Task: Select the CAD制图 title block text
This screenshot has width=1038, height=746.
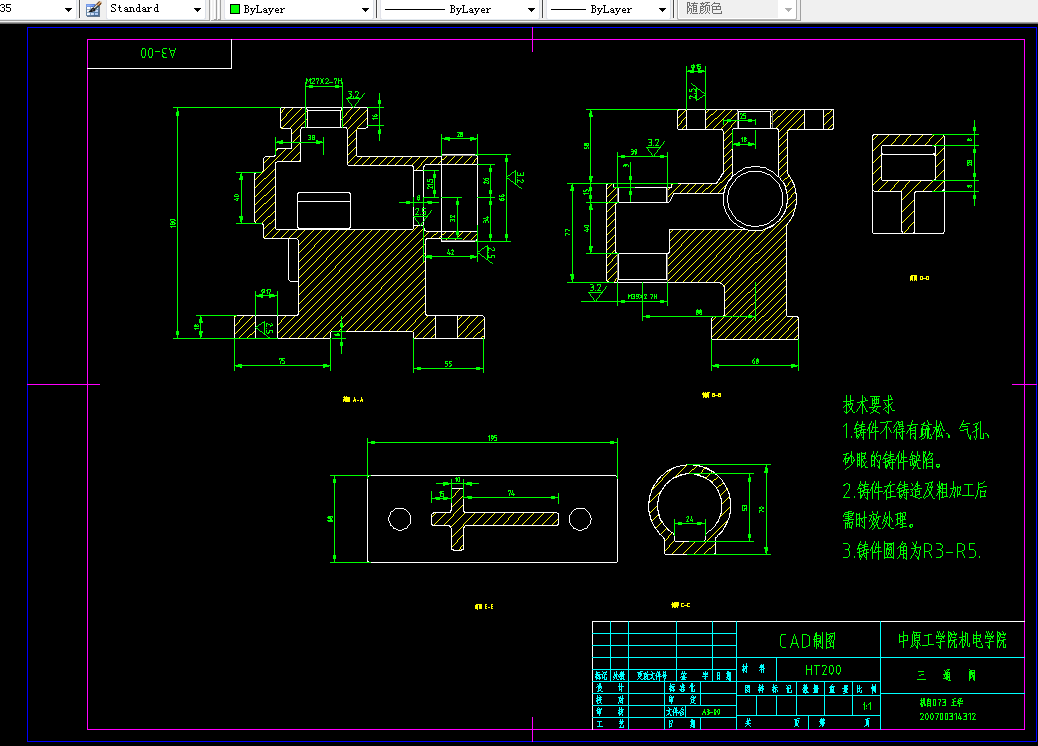Action: click(808, 641)
